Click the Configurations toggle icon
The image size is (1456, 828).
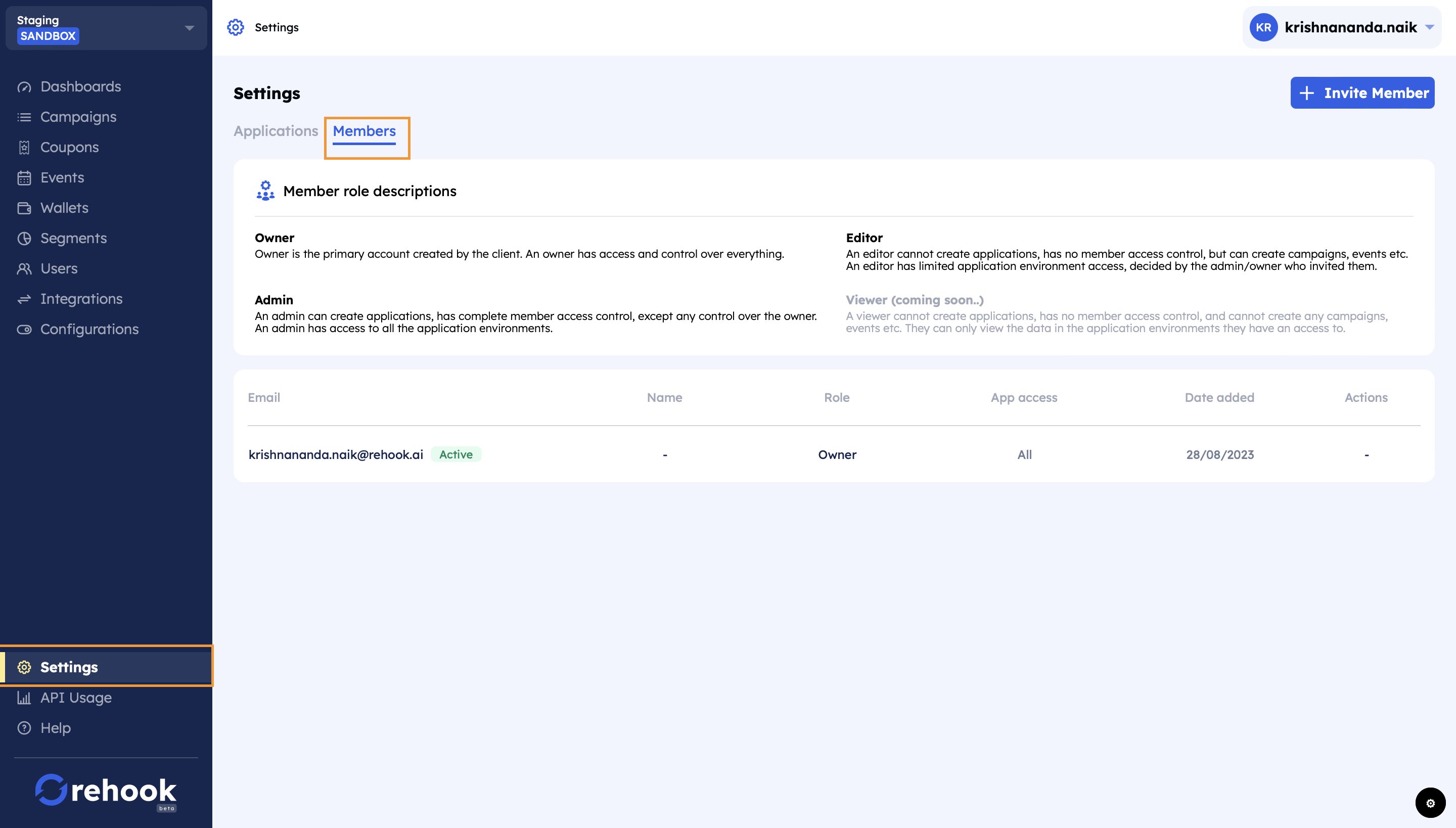[x=24, y=329]
